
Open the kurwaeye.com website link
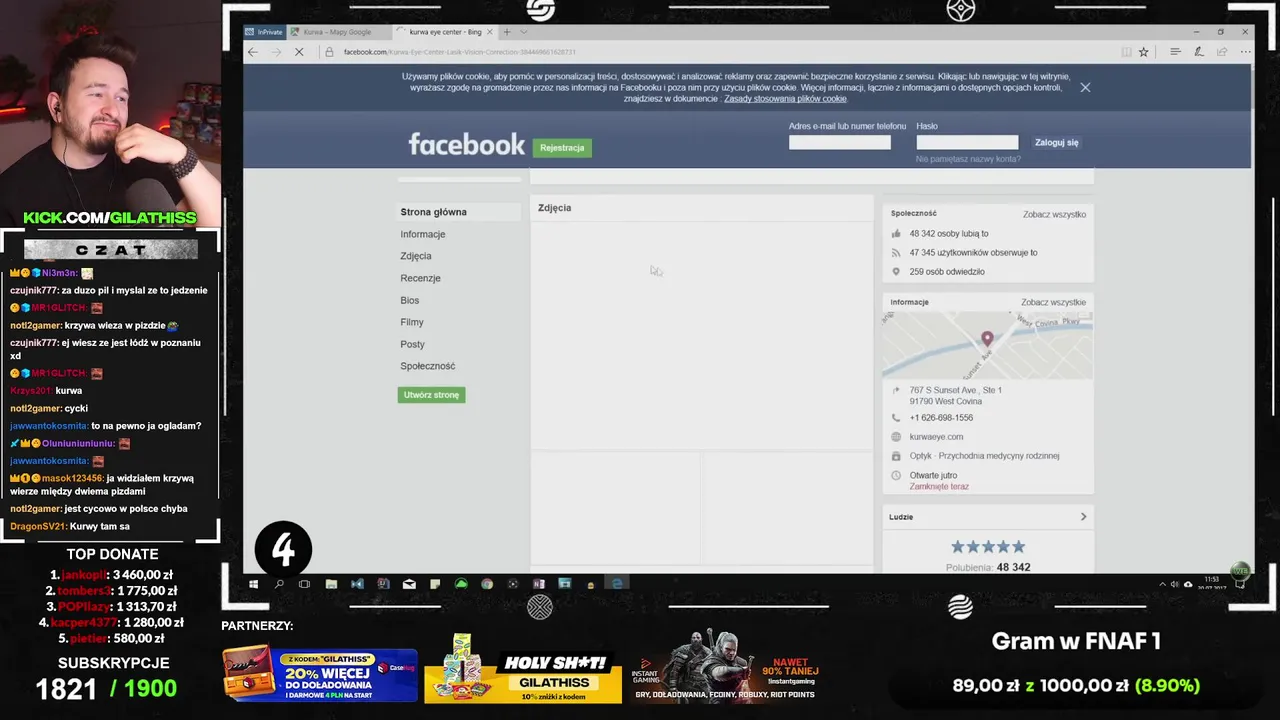pos(936,437)
